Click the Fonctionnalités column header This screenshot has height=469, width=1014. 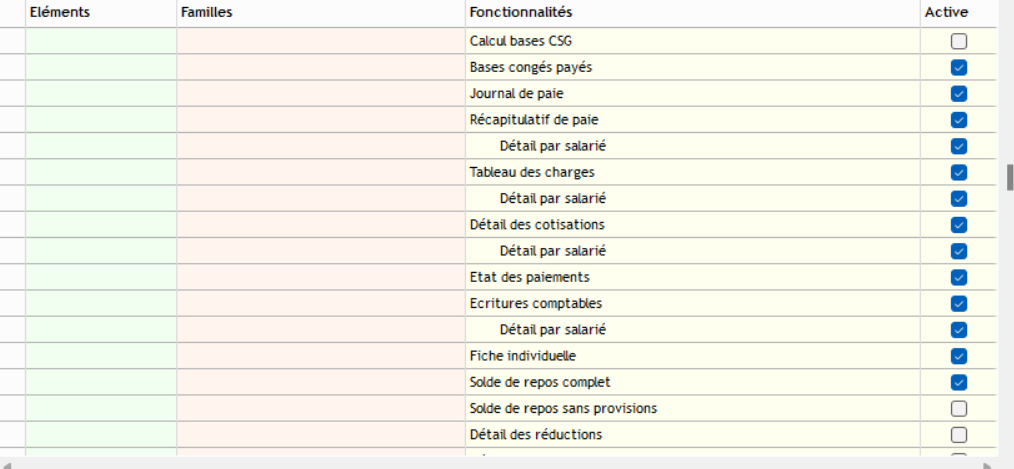tap(520, 13)
